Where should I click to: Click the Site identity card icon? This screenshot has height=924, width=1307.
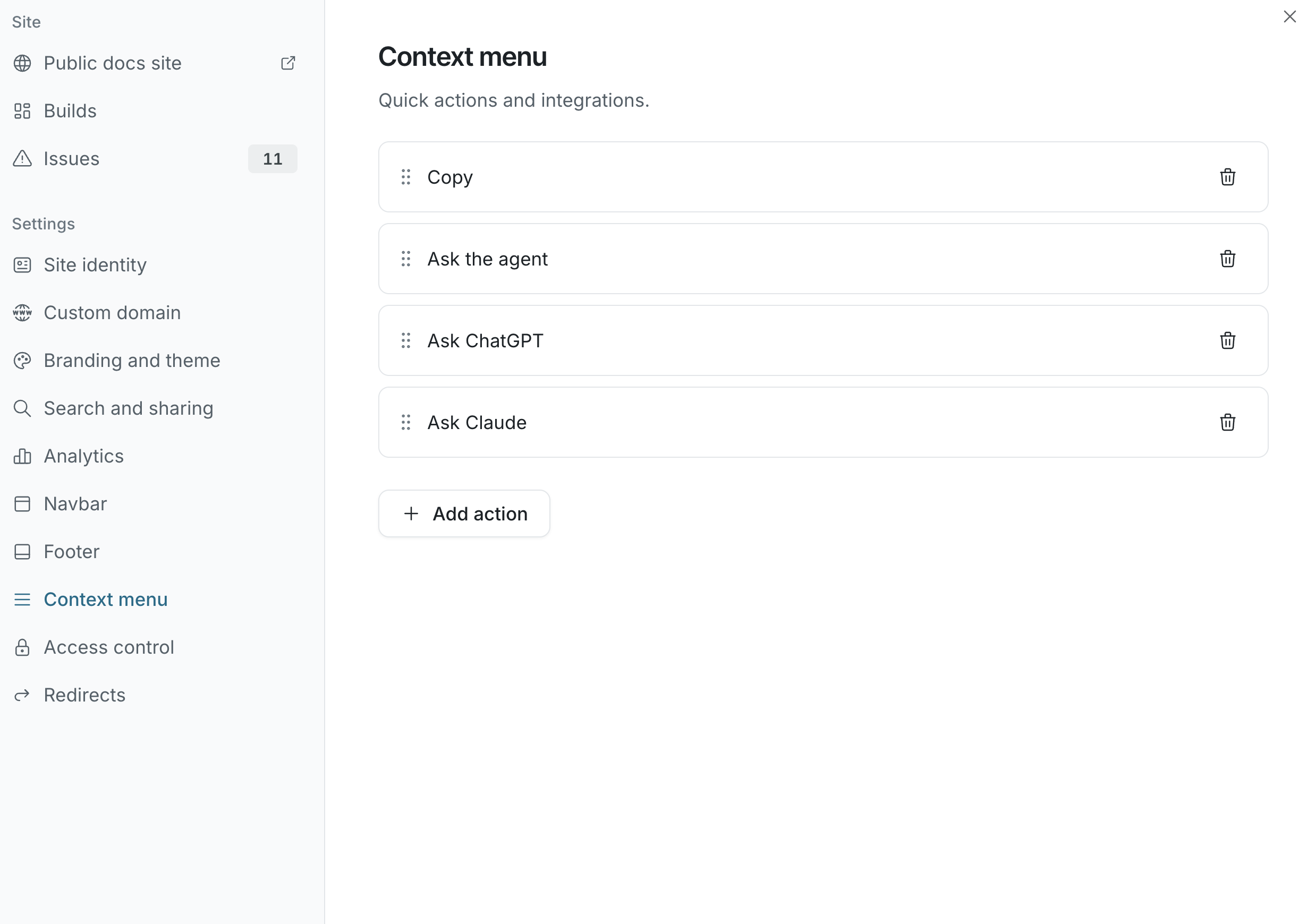pyautogui.click(x=22, y=265)
